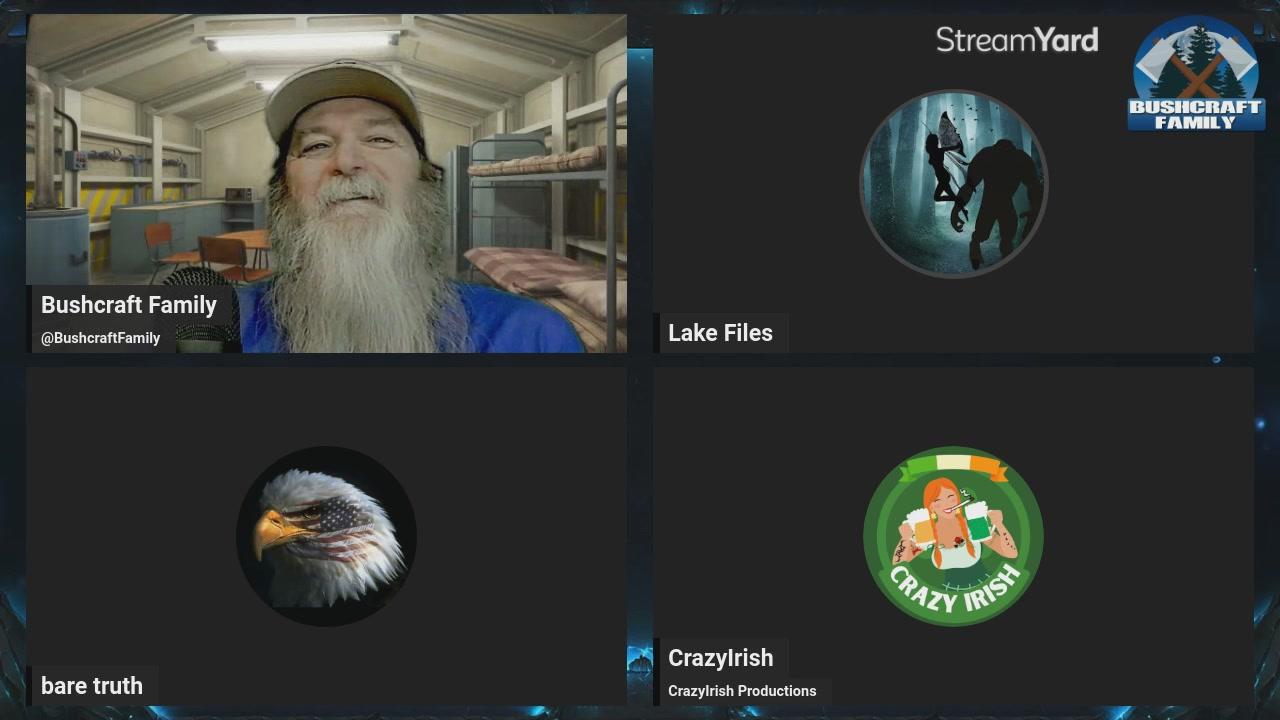The image size is (1280, 720).
Task: Click the Bushcraft Family name label
Action: click(129, 305)
